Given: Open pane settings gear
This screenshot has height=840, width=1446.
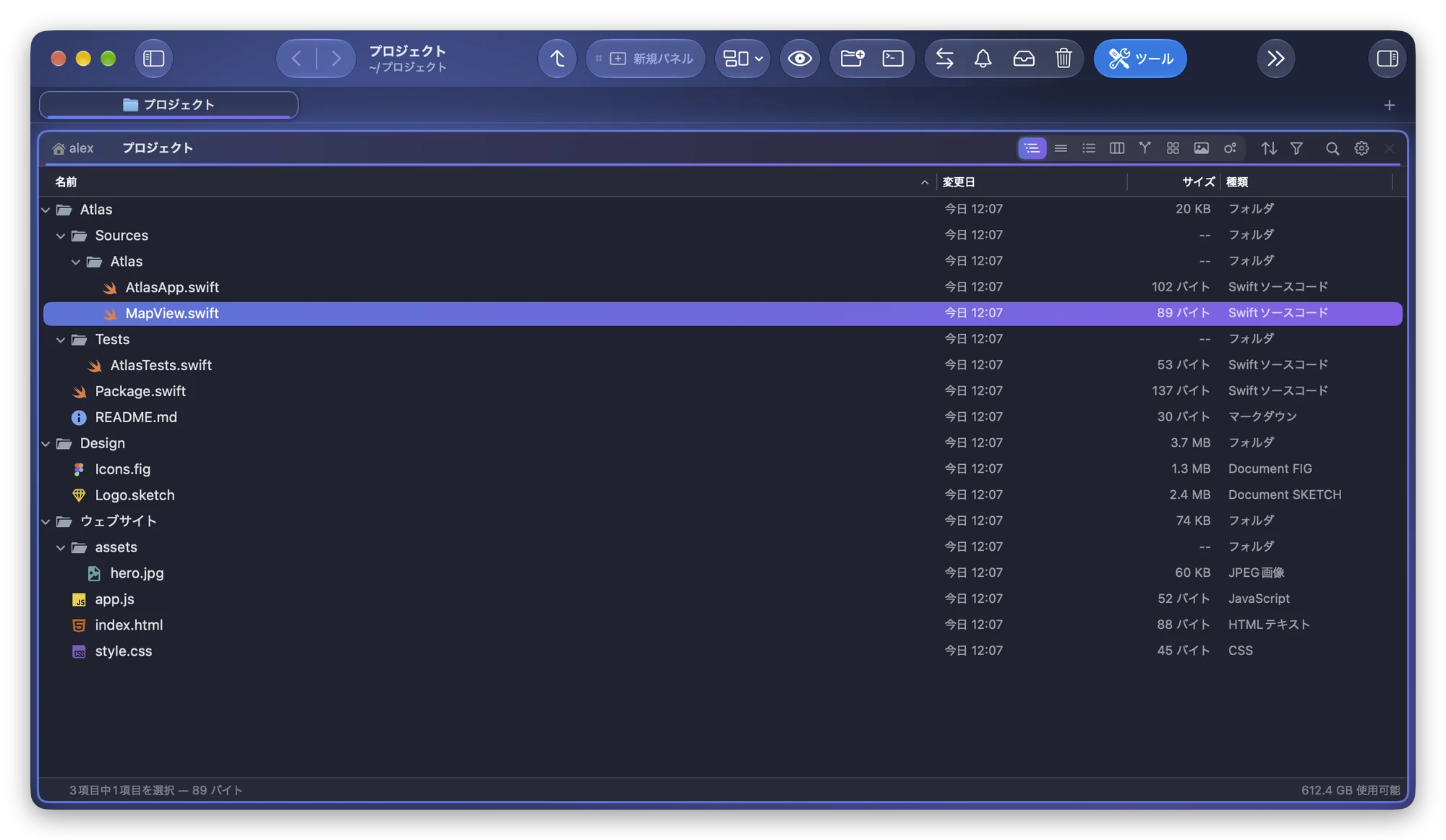Looking at the screenshot, I should [x=1361, y=148].
